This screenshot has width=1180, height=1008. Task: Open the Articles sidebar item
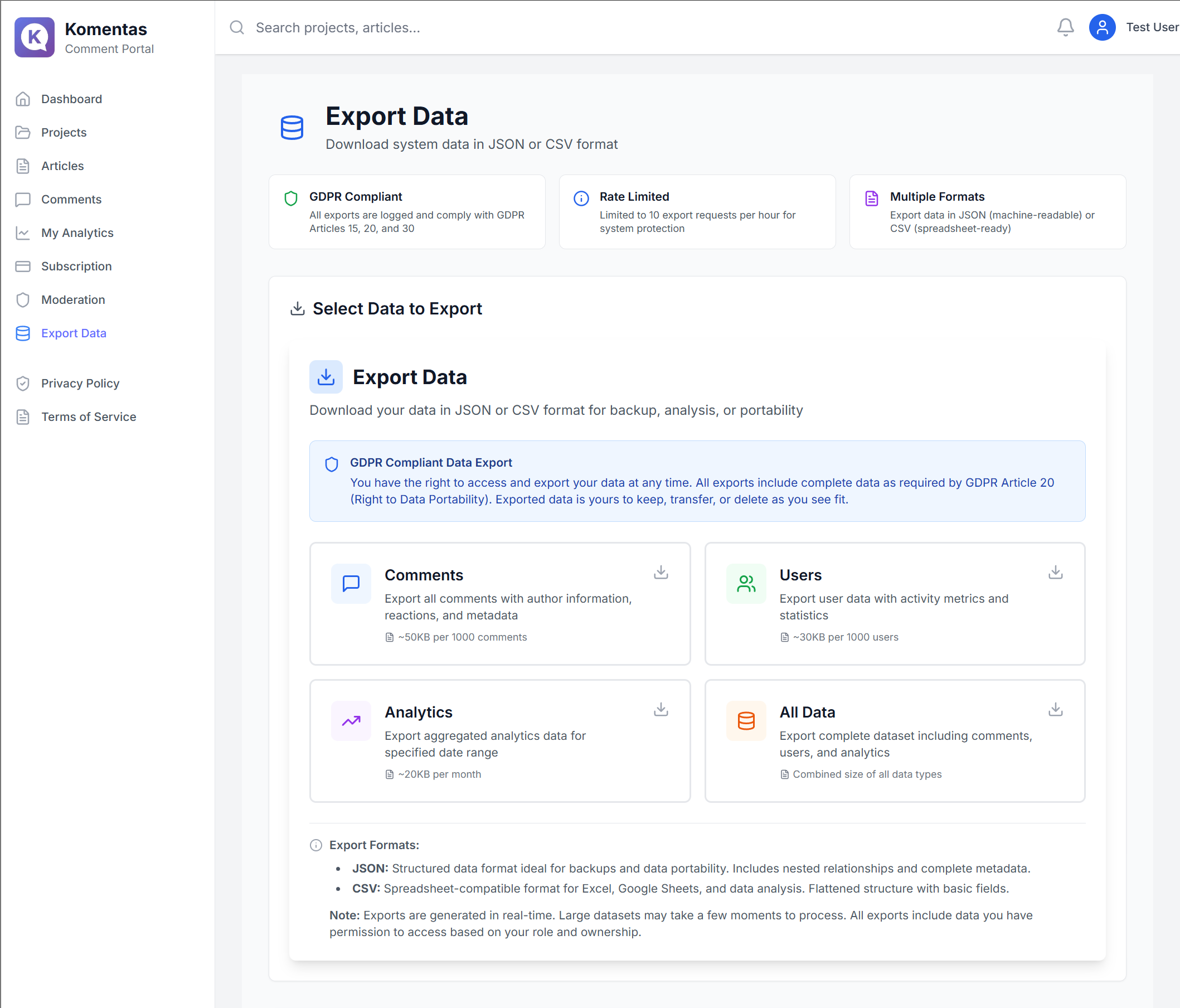[x=62, y=166]
